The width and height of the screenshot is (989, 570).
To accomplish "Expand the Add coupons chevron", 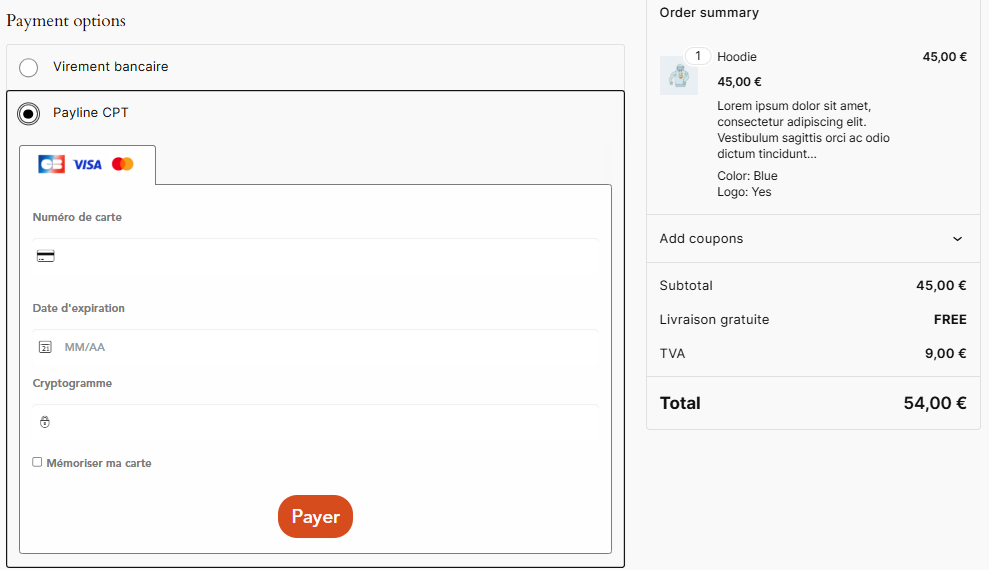I will click(x=957, y=239).
